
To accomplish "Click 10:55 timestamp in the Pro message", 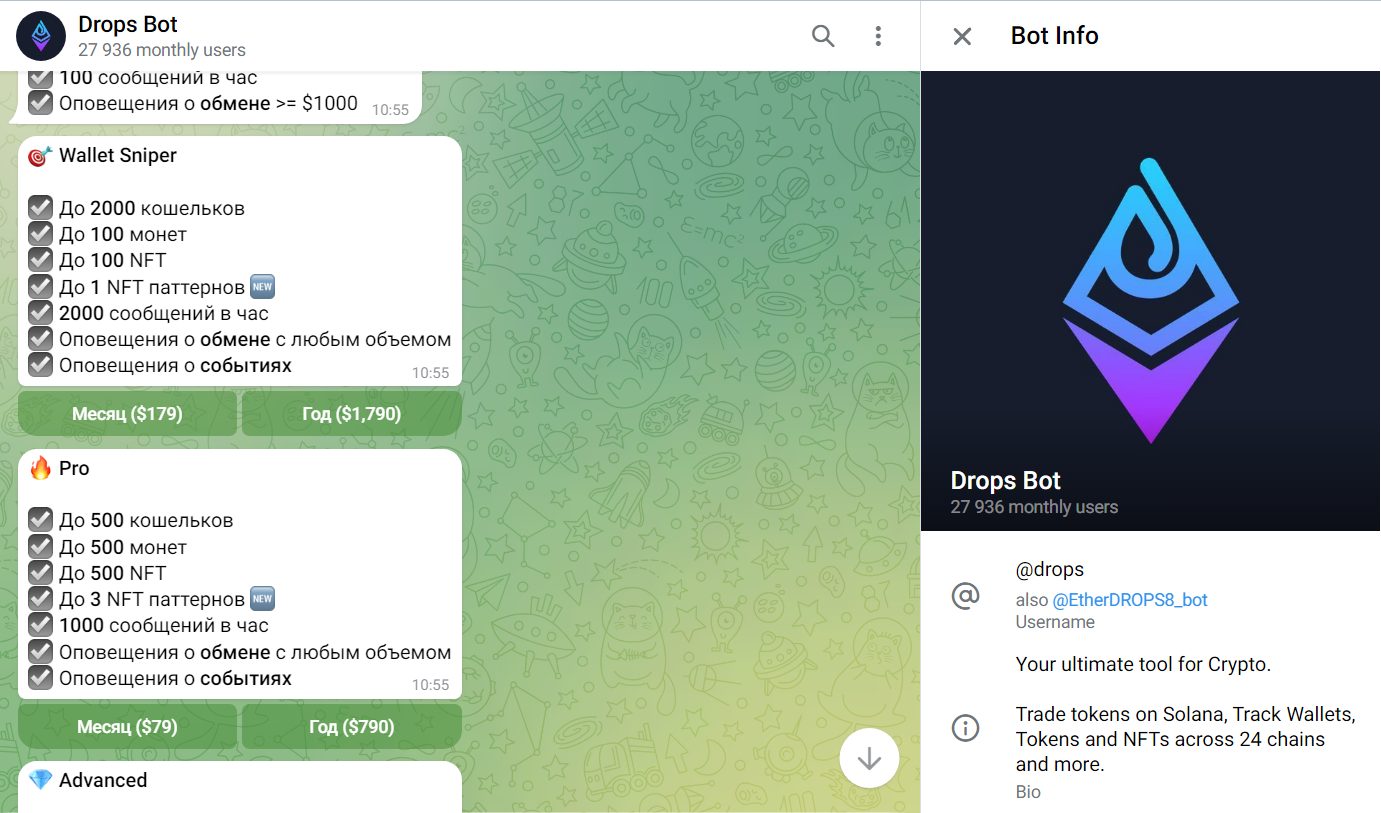I will coord(431,685).
